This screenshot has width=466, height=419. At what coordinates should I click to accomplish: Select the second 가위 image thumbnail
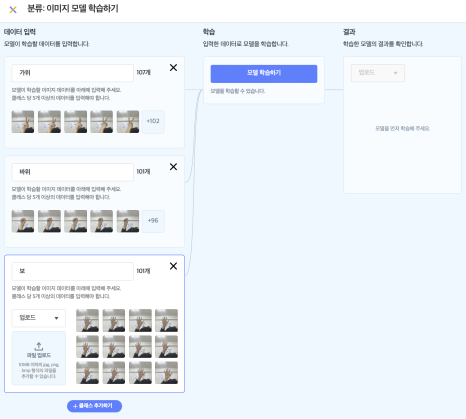click(49, 122)
